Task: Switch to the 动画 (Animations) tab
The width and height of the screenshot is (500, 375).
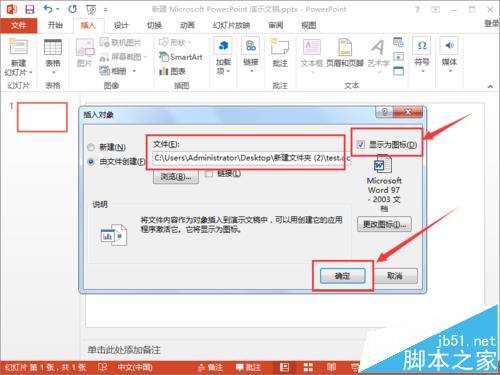Action: tap(187, 25)
